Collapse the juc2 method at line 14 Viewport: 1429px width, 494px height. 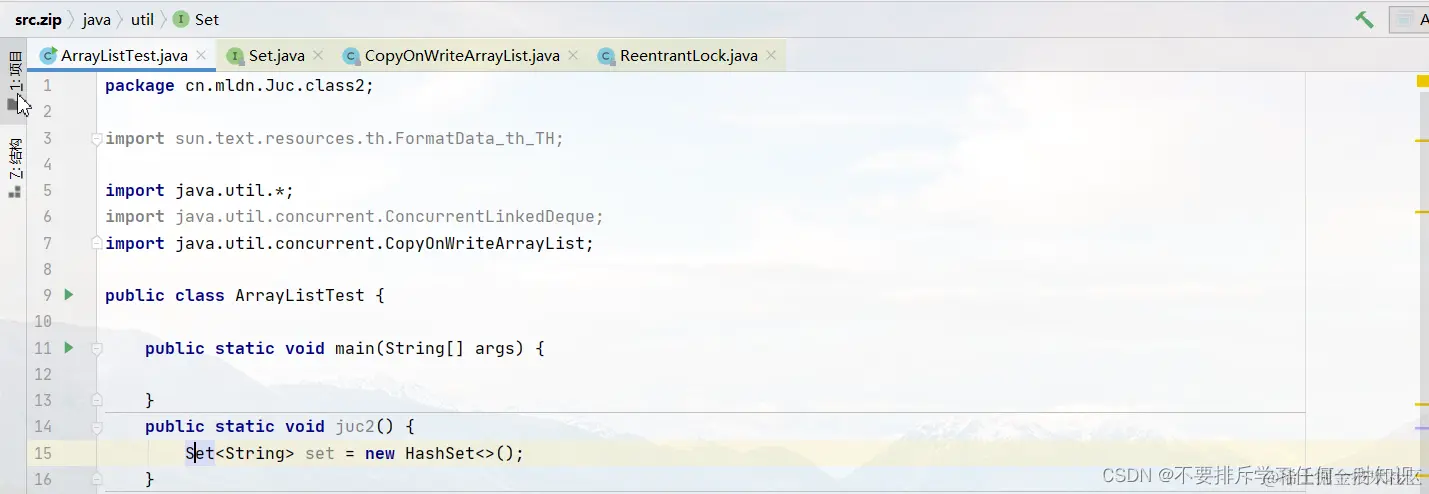96,427
